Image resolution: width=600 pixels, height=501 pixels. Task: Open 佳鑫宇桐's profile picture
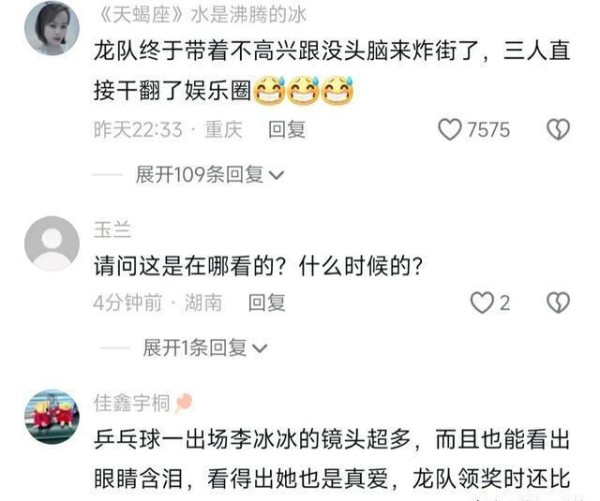52,417
